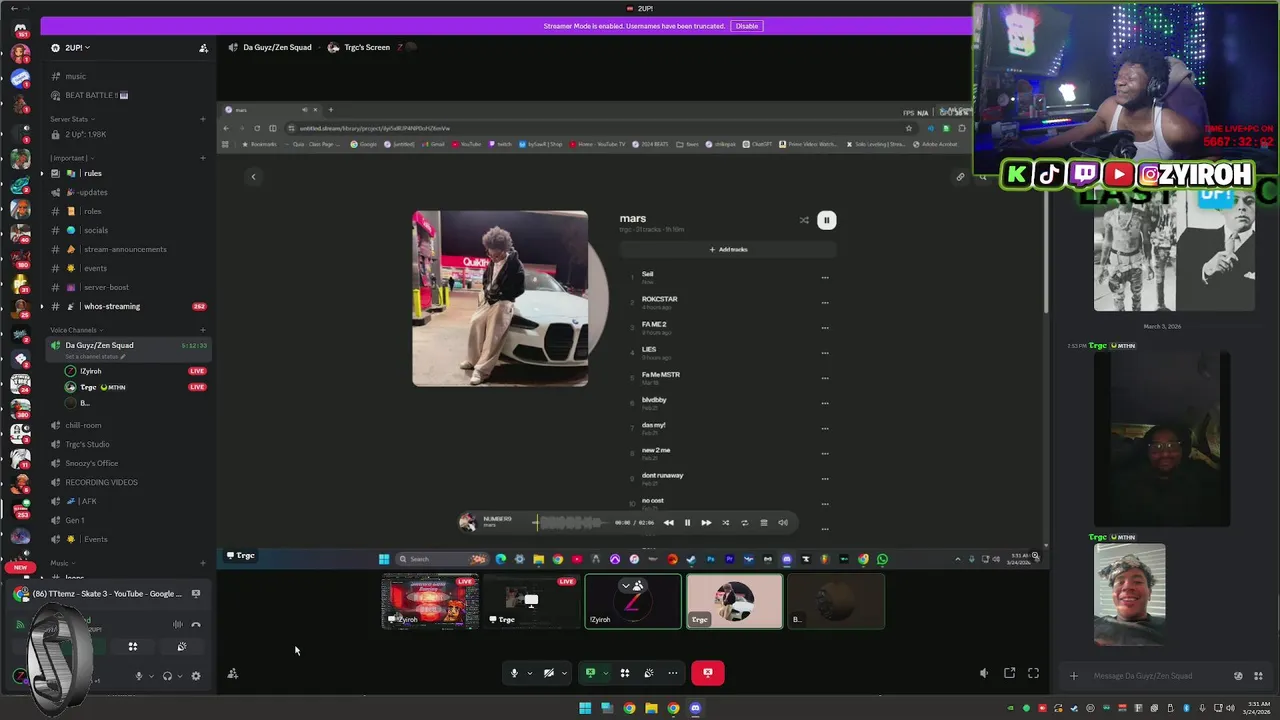Image resolution: width=1280 pixels, height=720 pixels.
Task: Expand microphone options arrow in call controls
Action: [529, 673]
